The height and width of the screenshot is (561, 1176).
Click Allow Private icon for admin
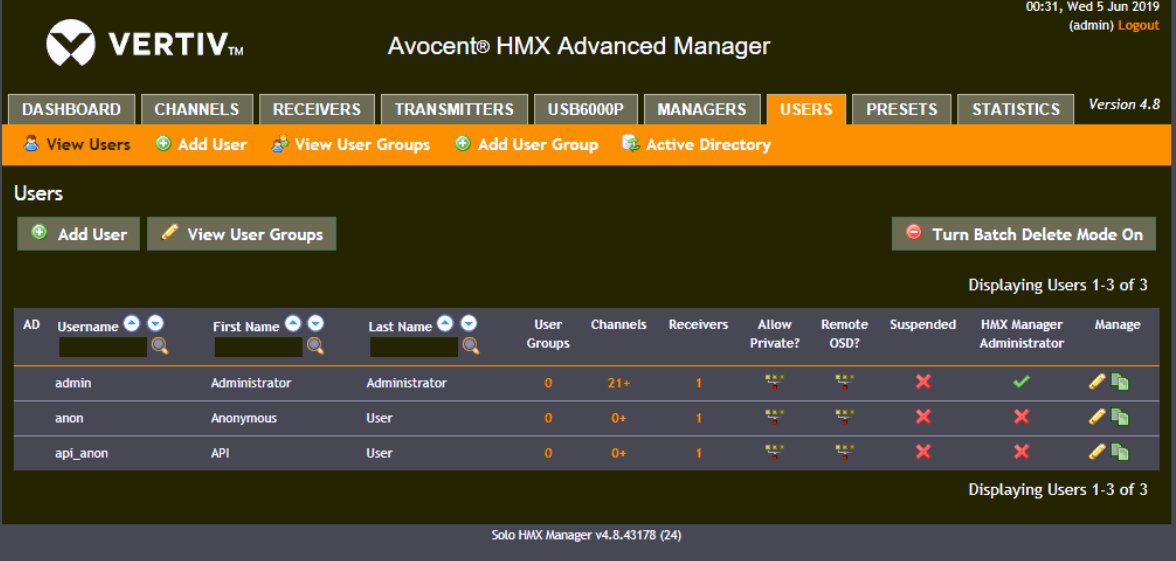coord(774,382)
